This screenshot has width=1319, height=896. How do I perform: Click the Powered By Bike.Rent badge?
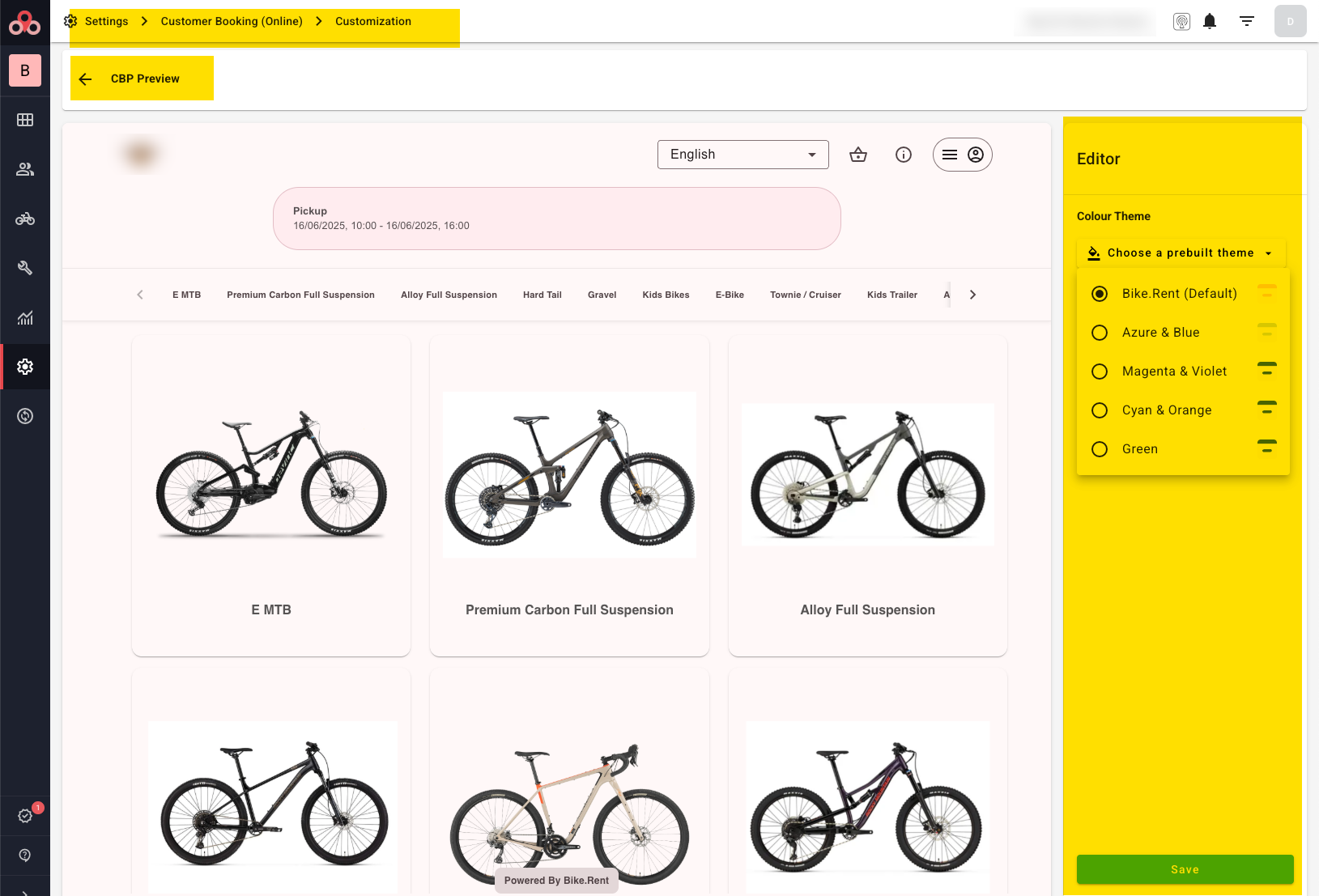pos(556,881)
